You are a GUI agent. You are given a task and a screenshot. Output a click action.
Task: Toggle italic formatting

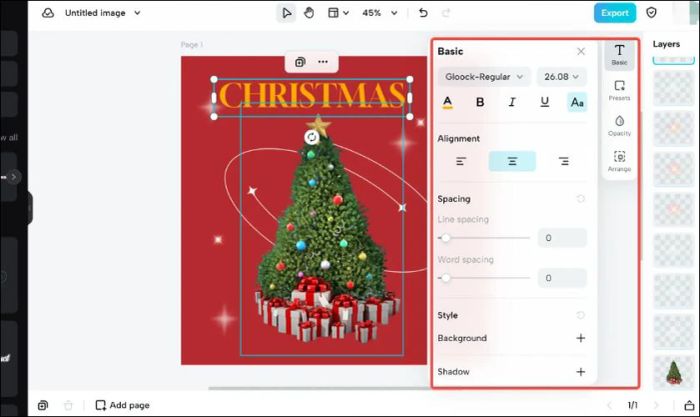click(512, 102)
